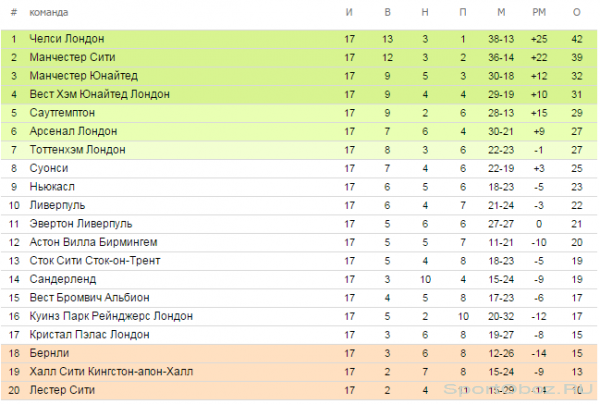This screenshot has width=600, height=404.
Task: Click the И games played header
Action: 349,12
